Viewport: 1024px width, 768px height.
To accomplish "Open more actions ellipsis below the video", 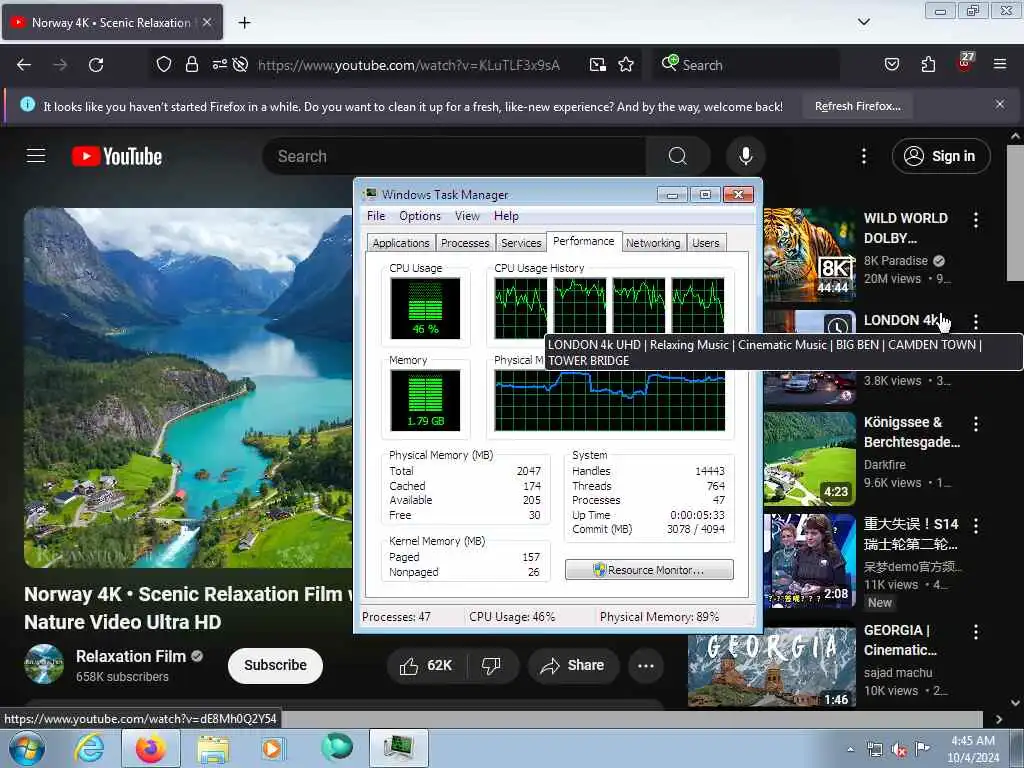I will pos(646,665).
